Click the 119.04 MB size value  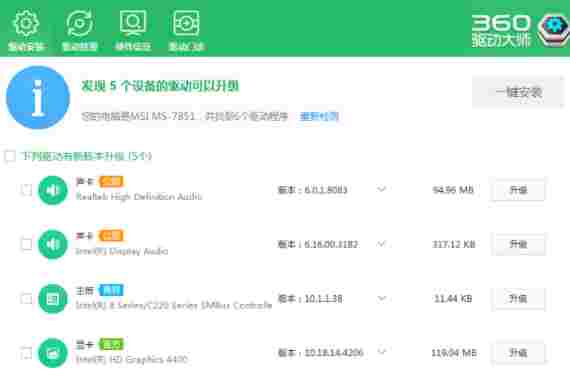click(x=454, y=353)
